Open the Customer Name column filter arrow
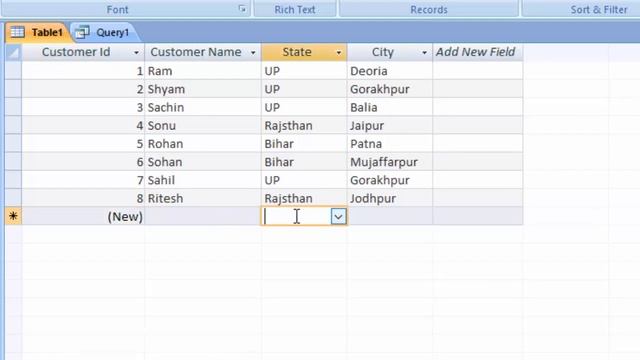Screen dimensions: 640x360 [x=253, y=53]
